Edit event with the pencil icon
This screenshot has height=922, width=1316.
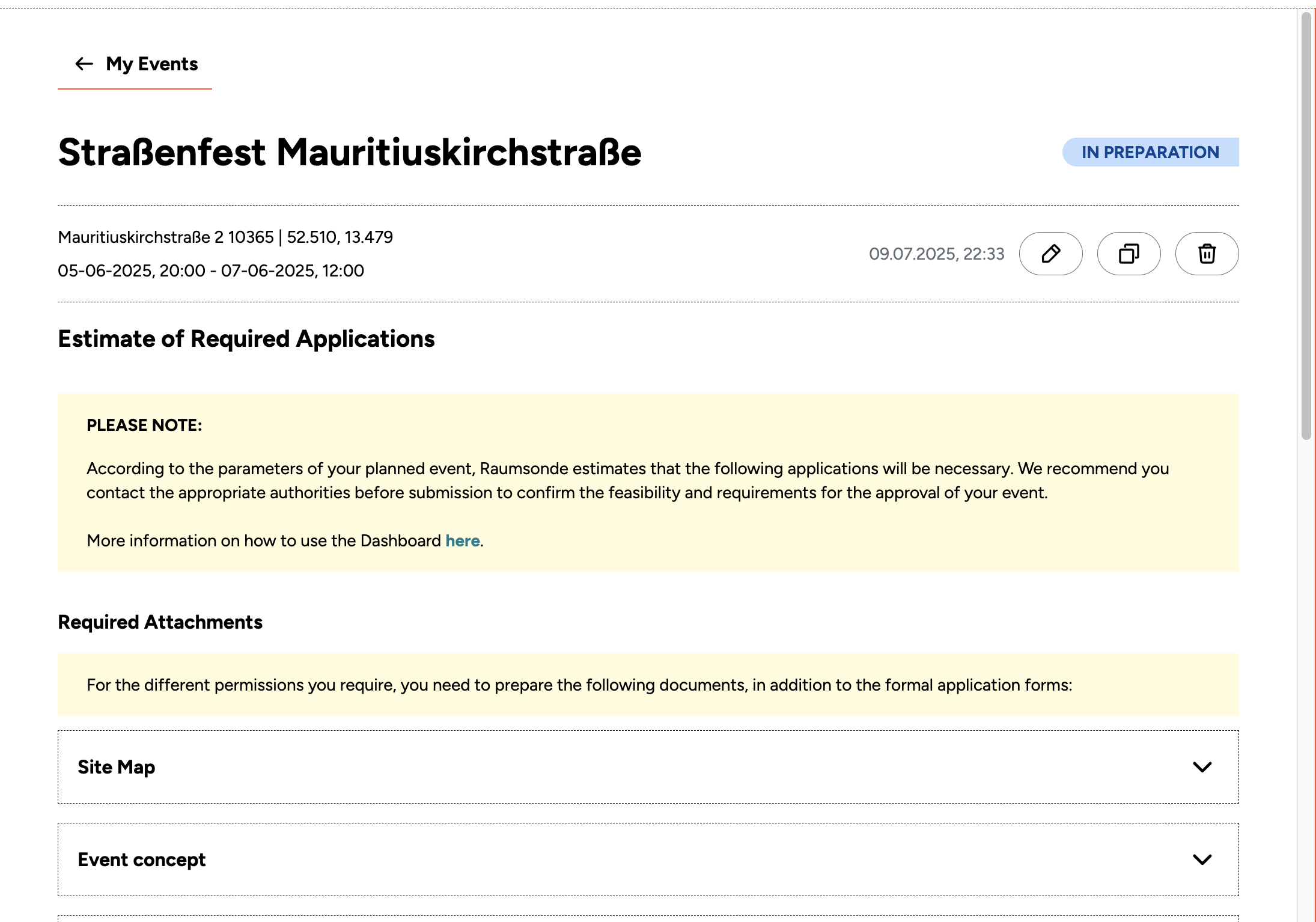point(1050,254)
